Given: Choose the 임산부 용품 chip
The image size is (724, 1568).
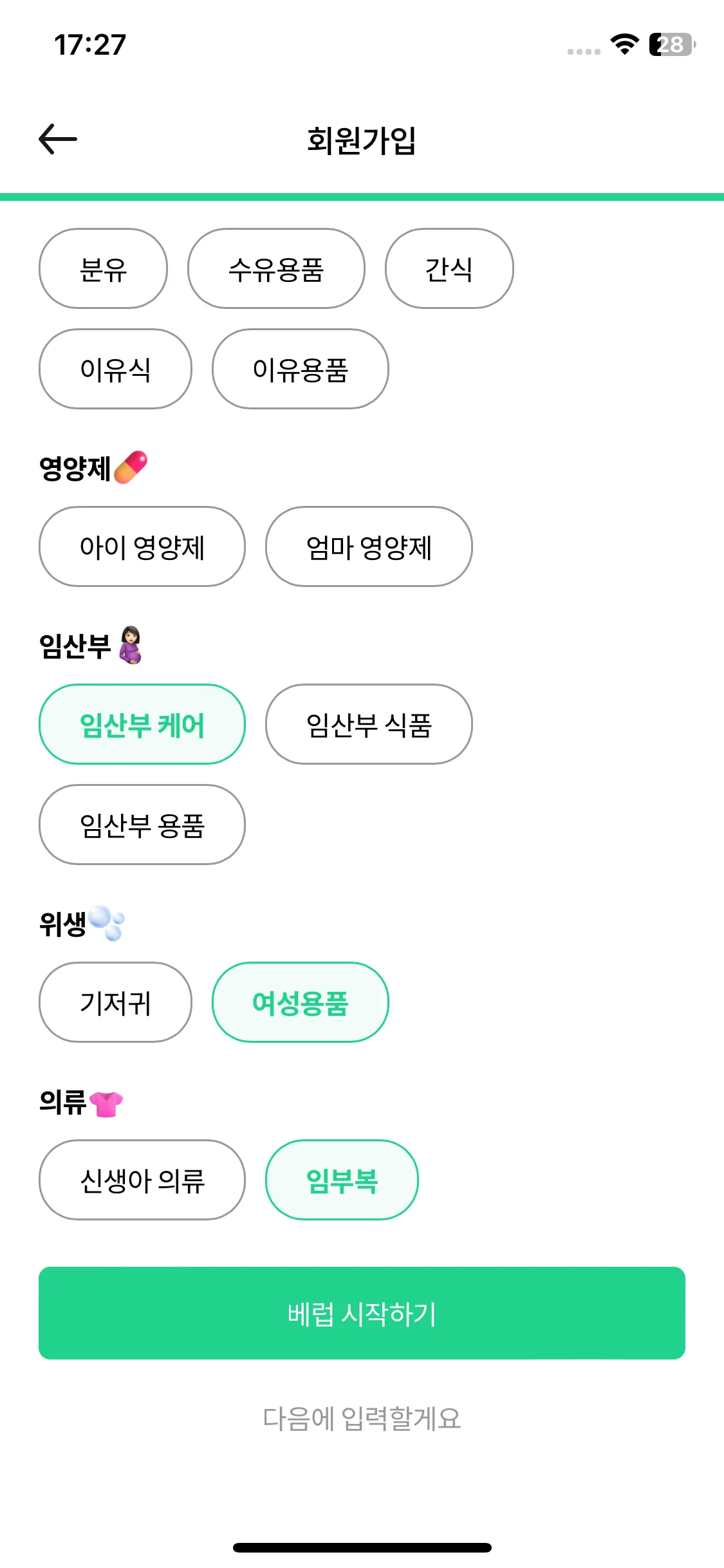Looking at the screenshot, I should [142, 825].
